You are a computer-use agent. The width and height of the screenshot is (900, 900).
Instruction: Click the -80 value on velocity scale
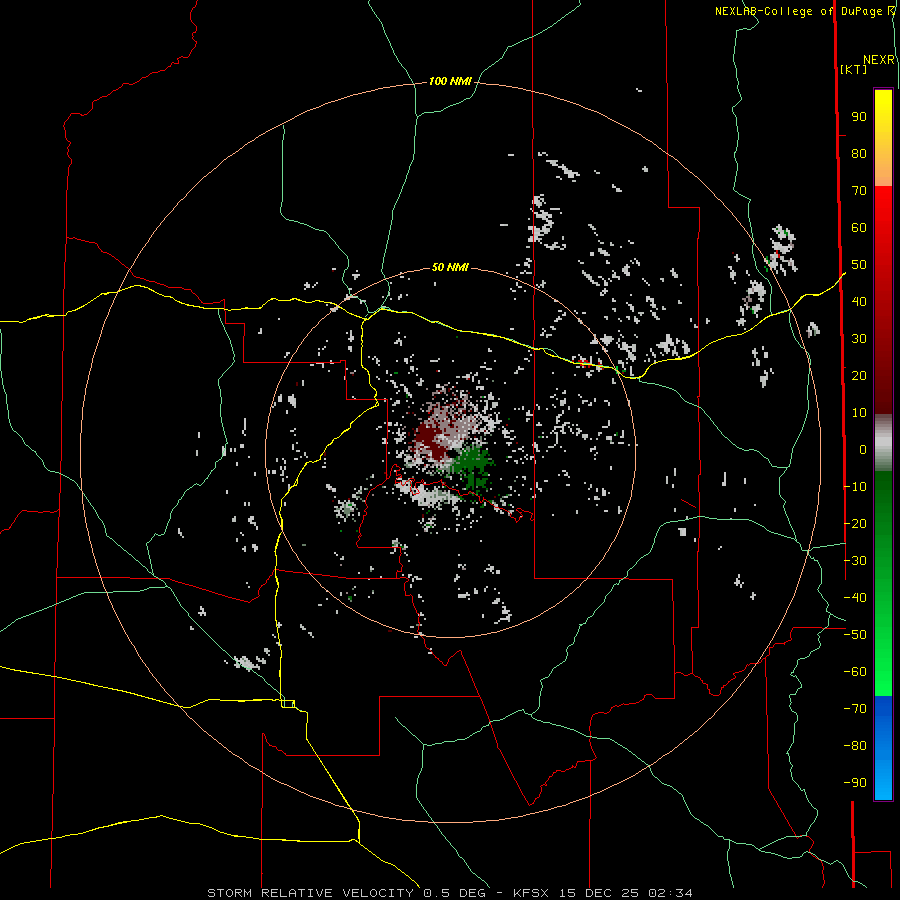tap(855, 746)
